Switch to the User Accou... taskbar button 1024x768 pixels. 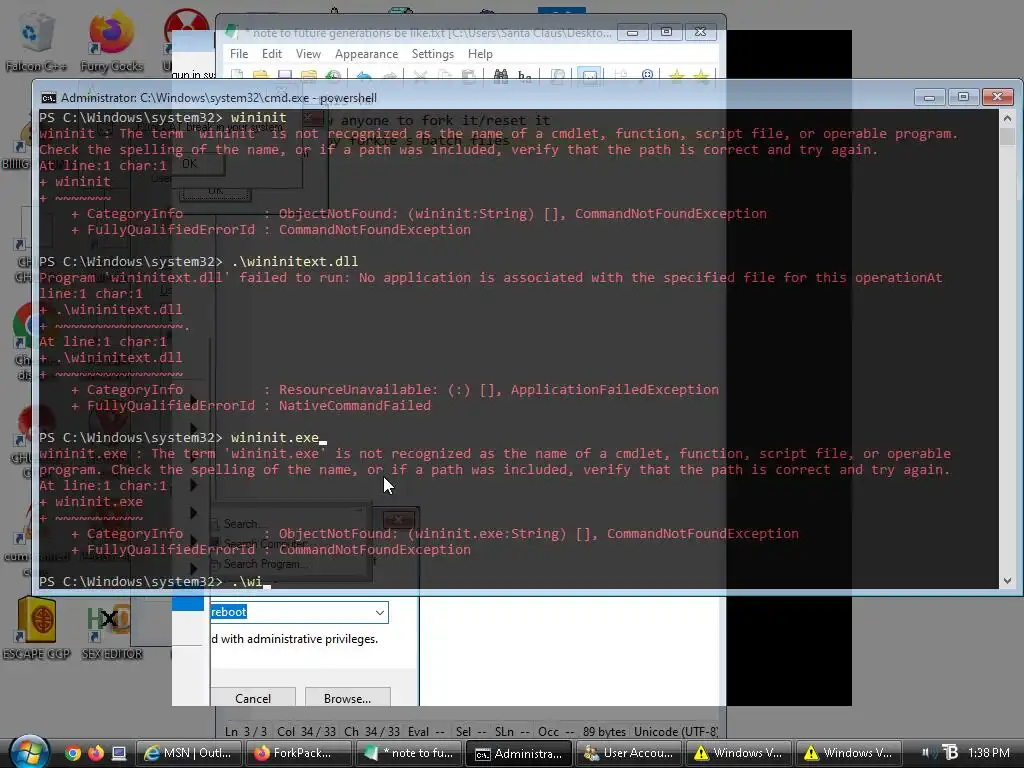(x=628, y=753)
